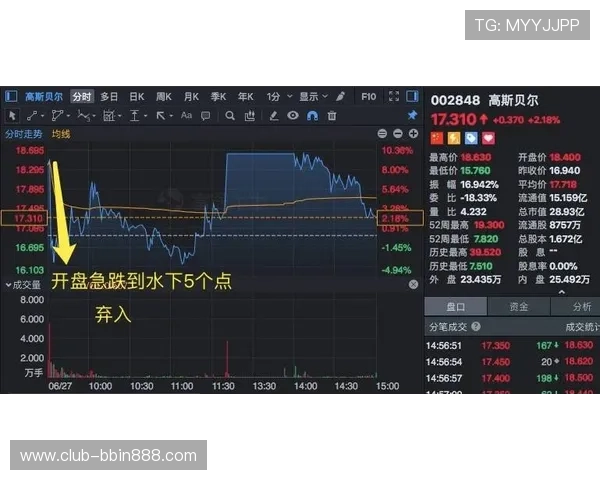This screenshot has height=480, width=600.
Task: Select the wave pattern drawing tool
Action: click(x=83, y=115)
